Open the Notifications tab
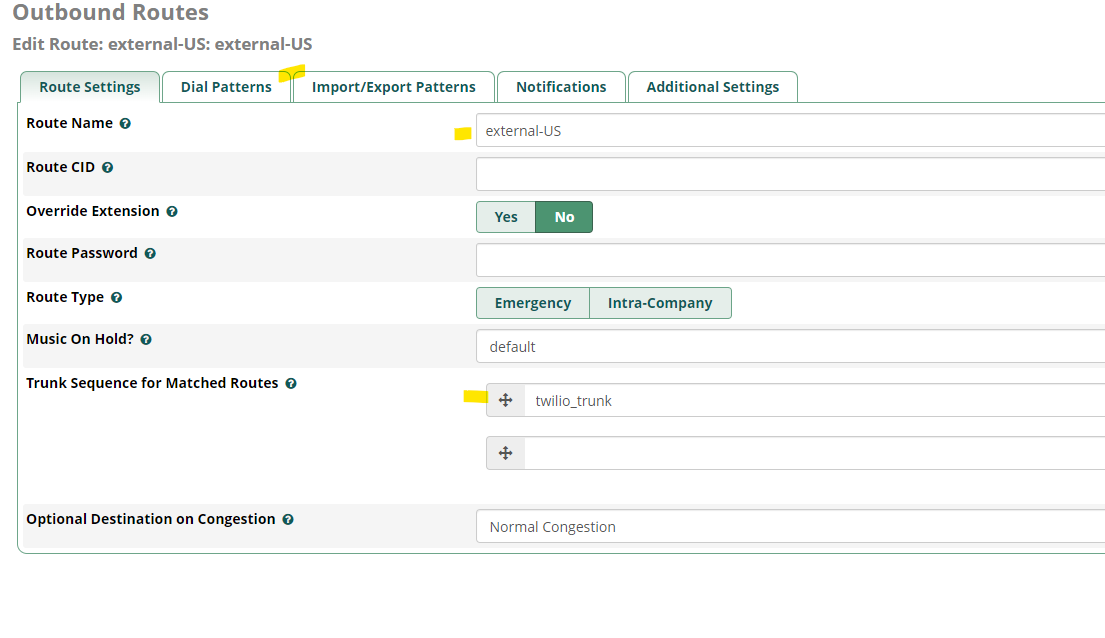Image resolution: width=1105 pixels, height=638 pixels. point(561,87)
